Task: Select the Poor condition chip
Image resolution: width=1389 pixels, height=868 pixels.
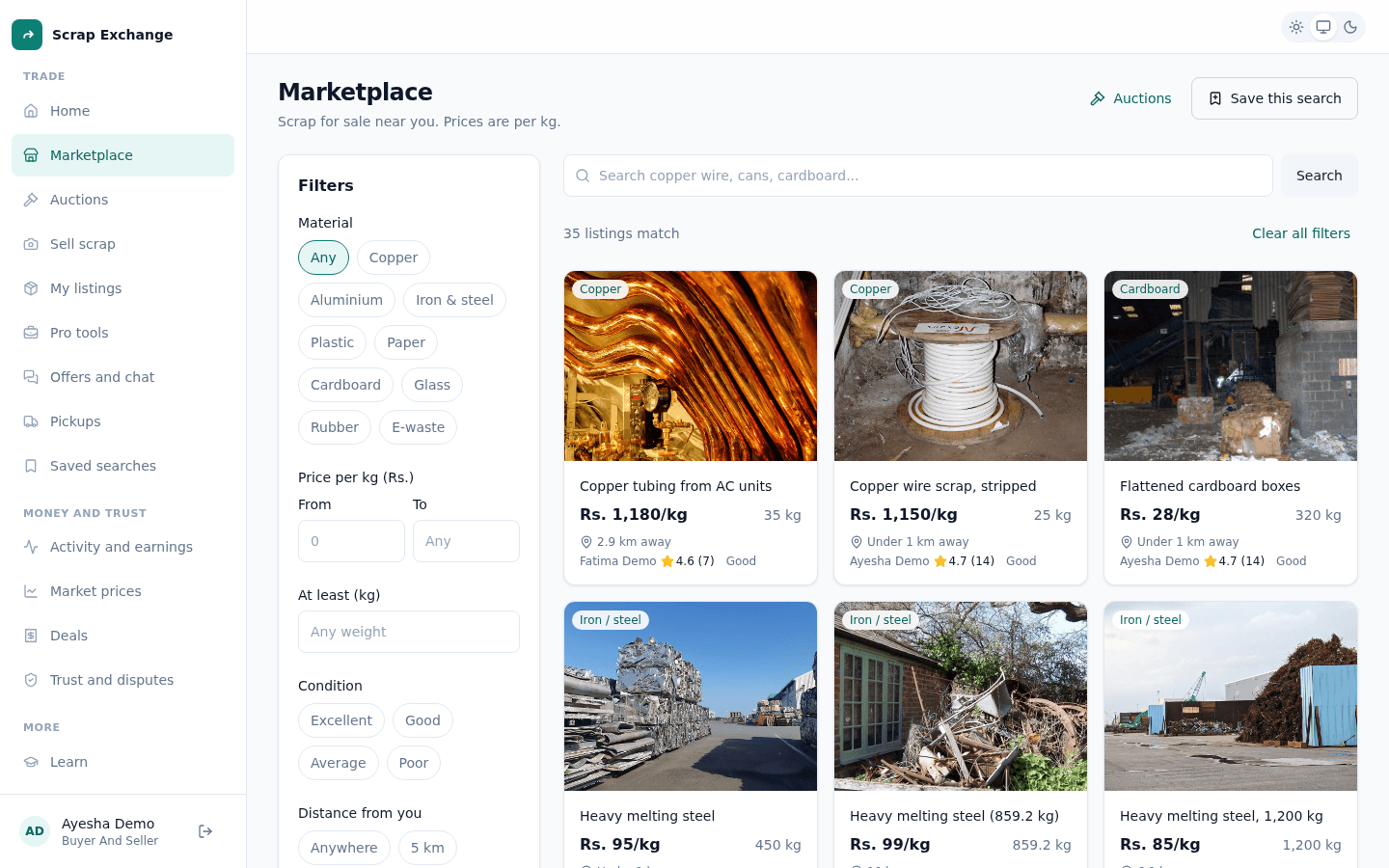Action: pos(414,763)
